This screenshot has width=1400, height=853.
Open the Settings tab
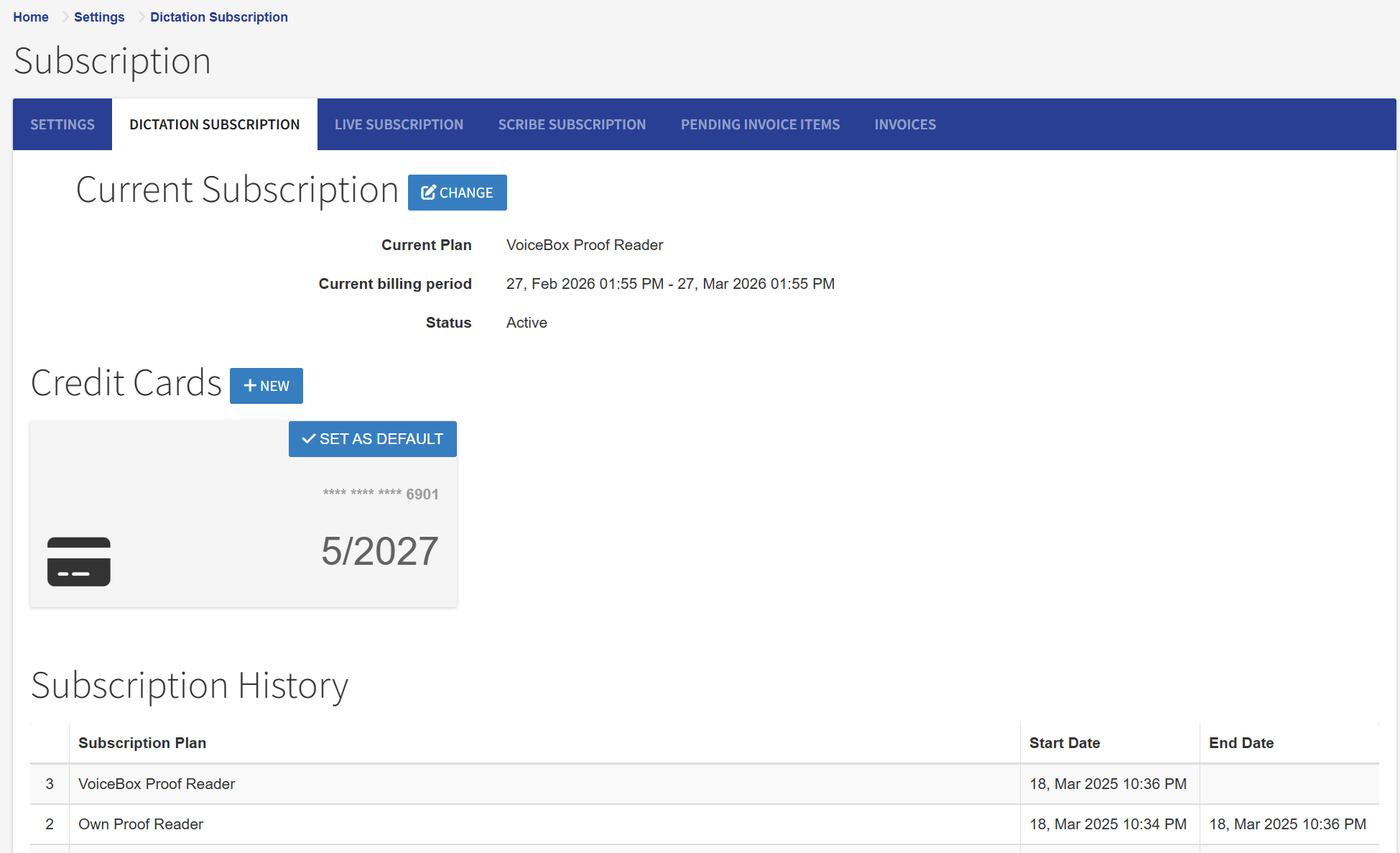[62, 124]
